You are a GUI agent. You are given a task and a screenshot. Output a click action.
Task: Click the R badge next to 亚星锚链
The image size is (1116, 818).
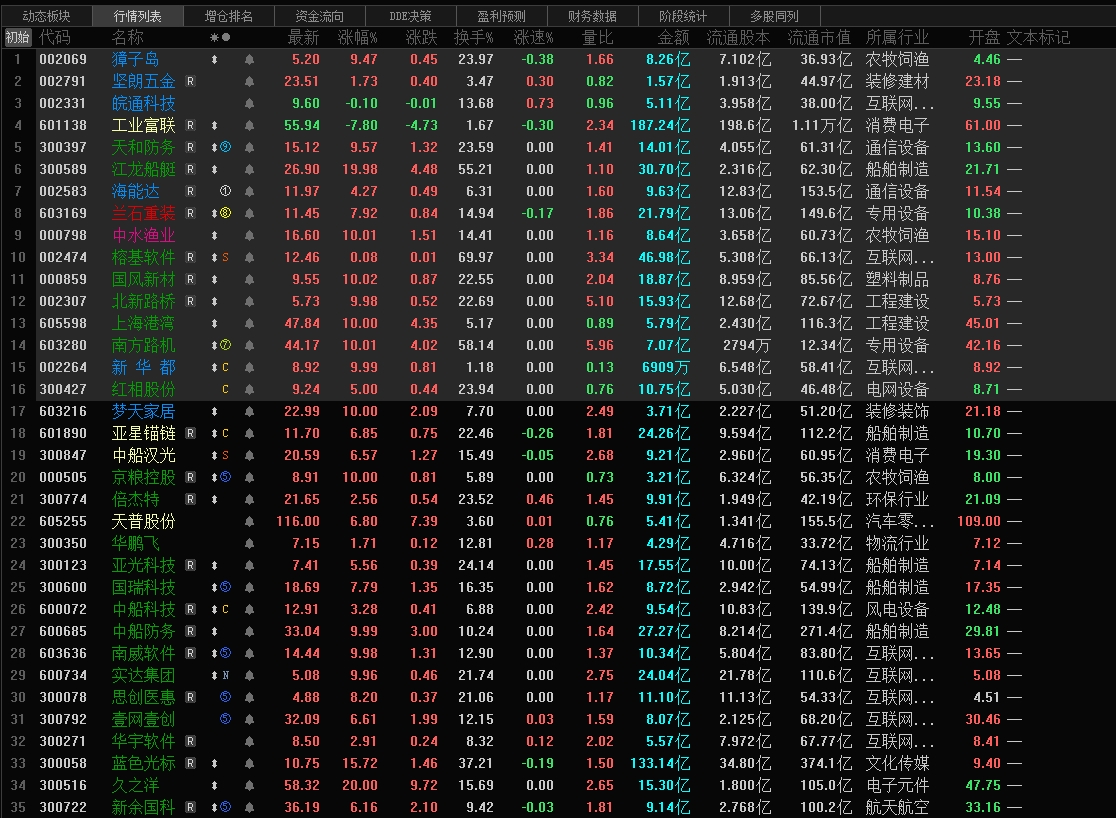pyautogui.click(x=190, y=433)
